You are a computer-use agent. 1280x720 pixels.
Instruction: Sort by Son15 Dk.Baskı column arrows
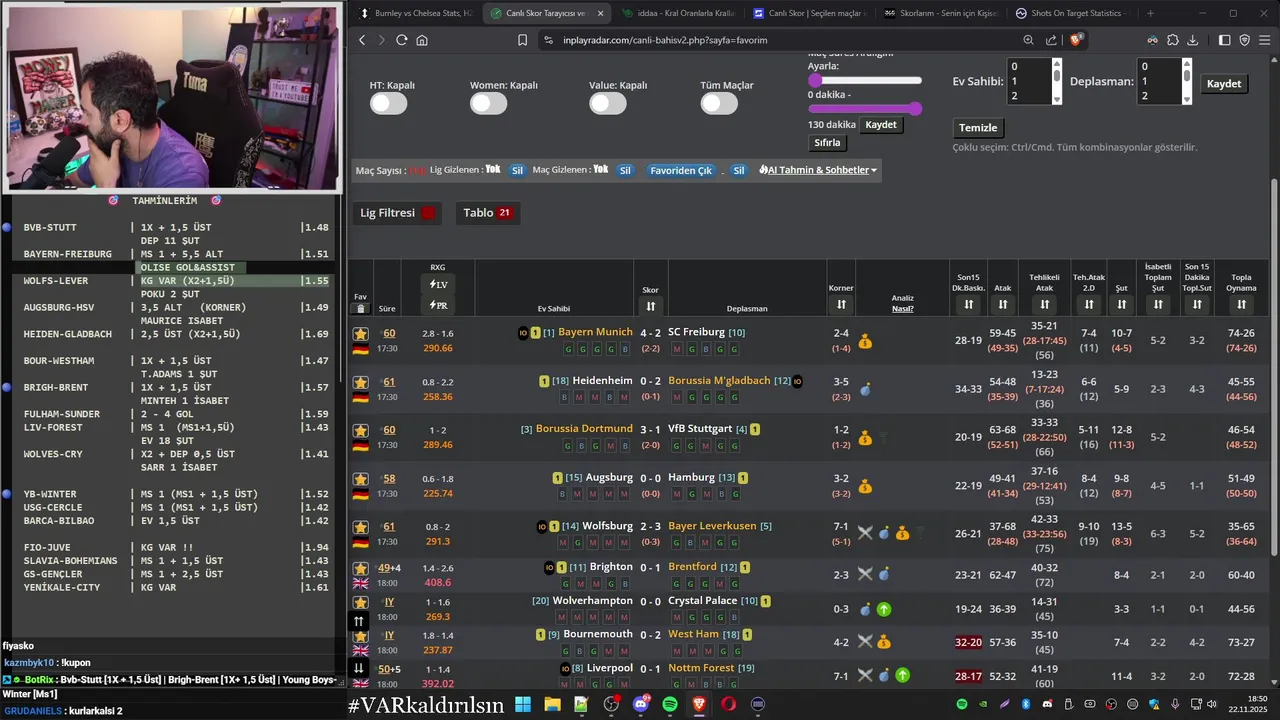click(968, 304)
